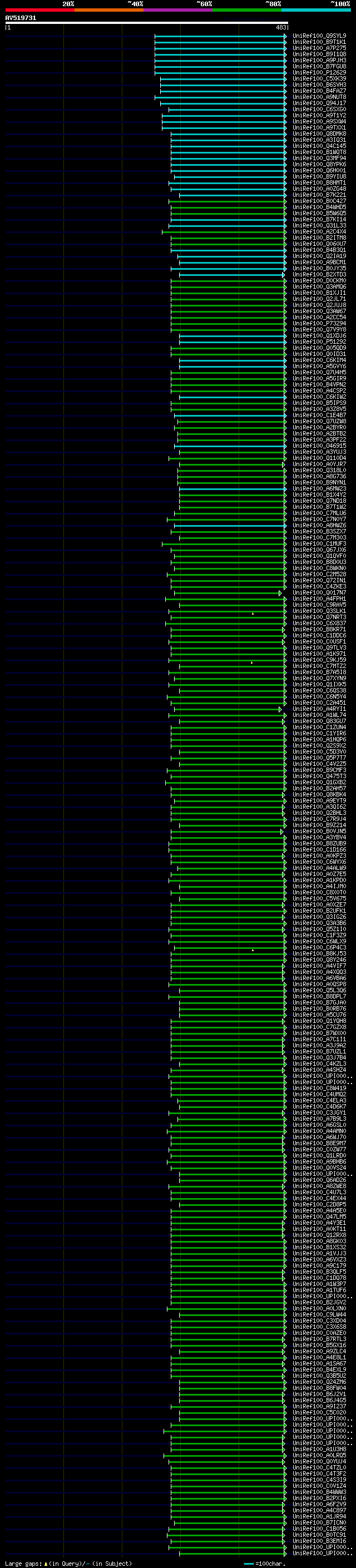The height and width of the screenshot is (1568, 356).
Task: Select the label UniRef100_B7K221
Action: (319, 195)
